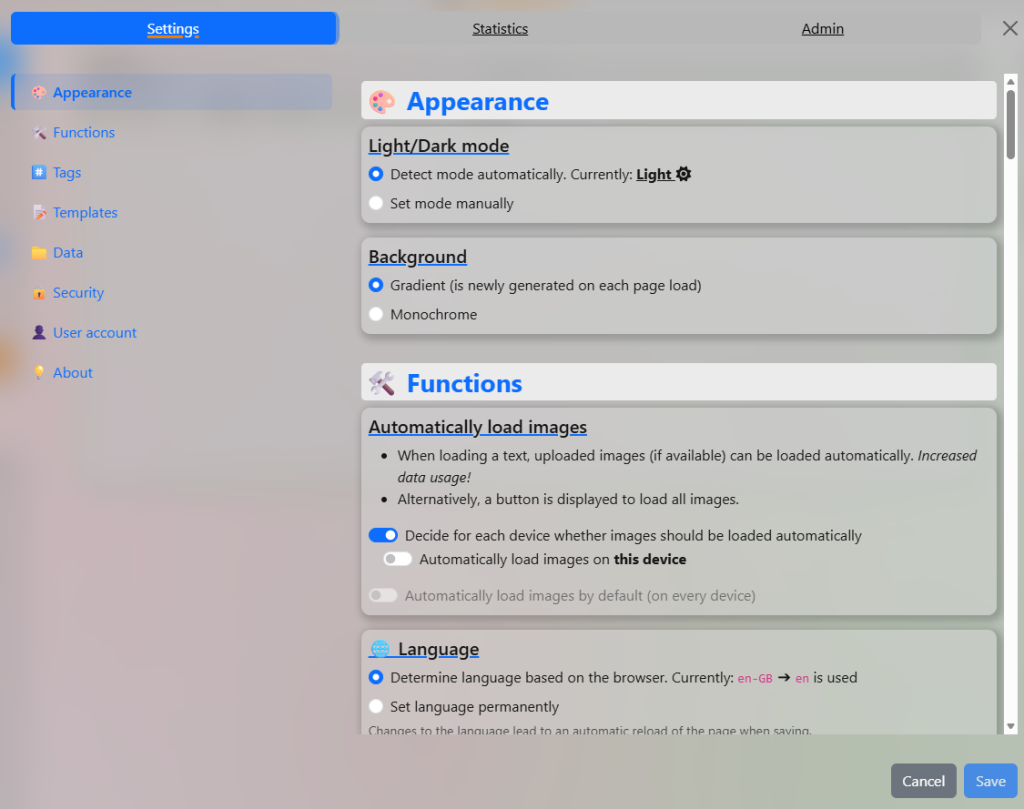This screenshot has width=1024, height=809.
Task: Click the scrollbar down arrow
Action: click(x=1010, y=726)
